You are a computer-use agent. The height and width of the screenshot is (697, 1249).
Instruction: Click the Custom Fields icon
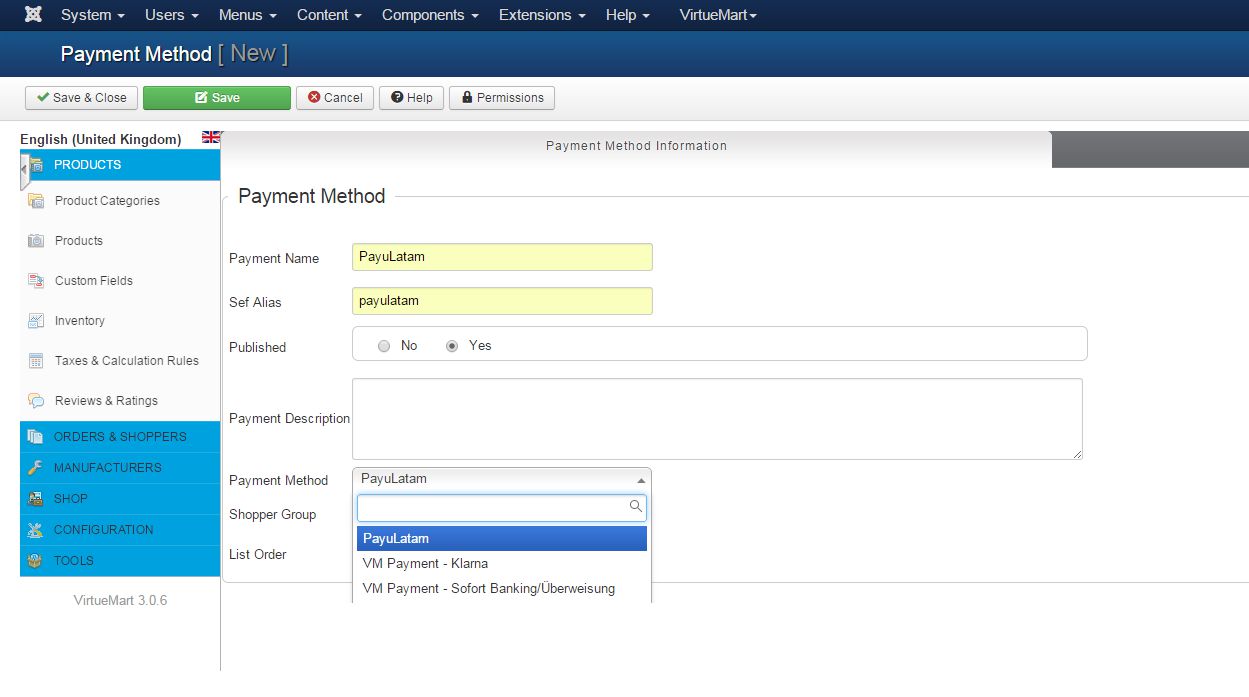(x=36, y=281)
